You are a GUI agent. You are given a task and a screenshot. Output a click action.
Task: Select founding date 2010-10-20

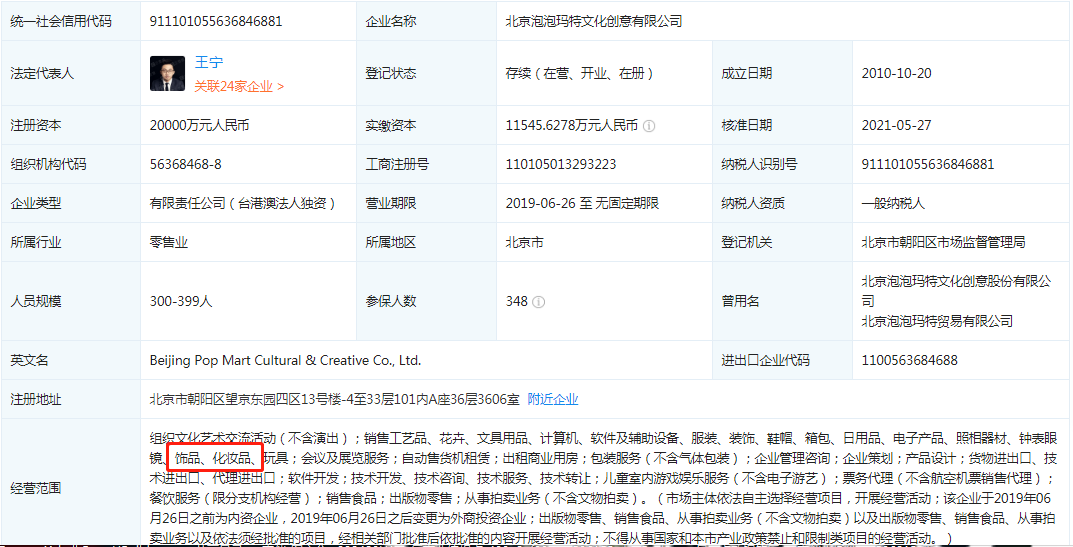click(896, 73)
